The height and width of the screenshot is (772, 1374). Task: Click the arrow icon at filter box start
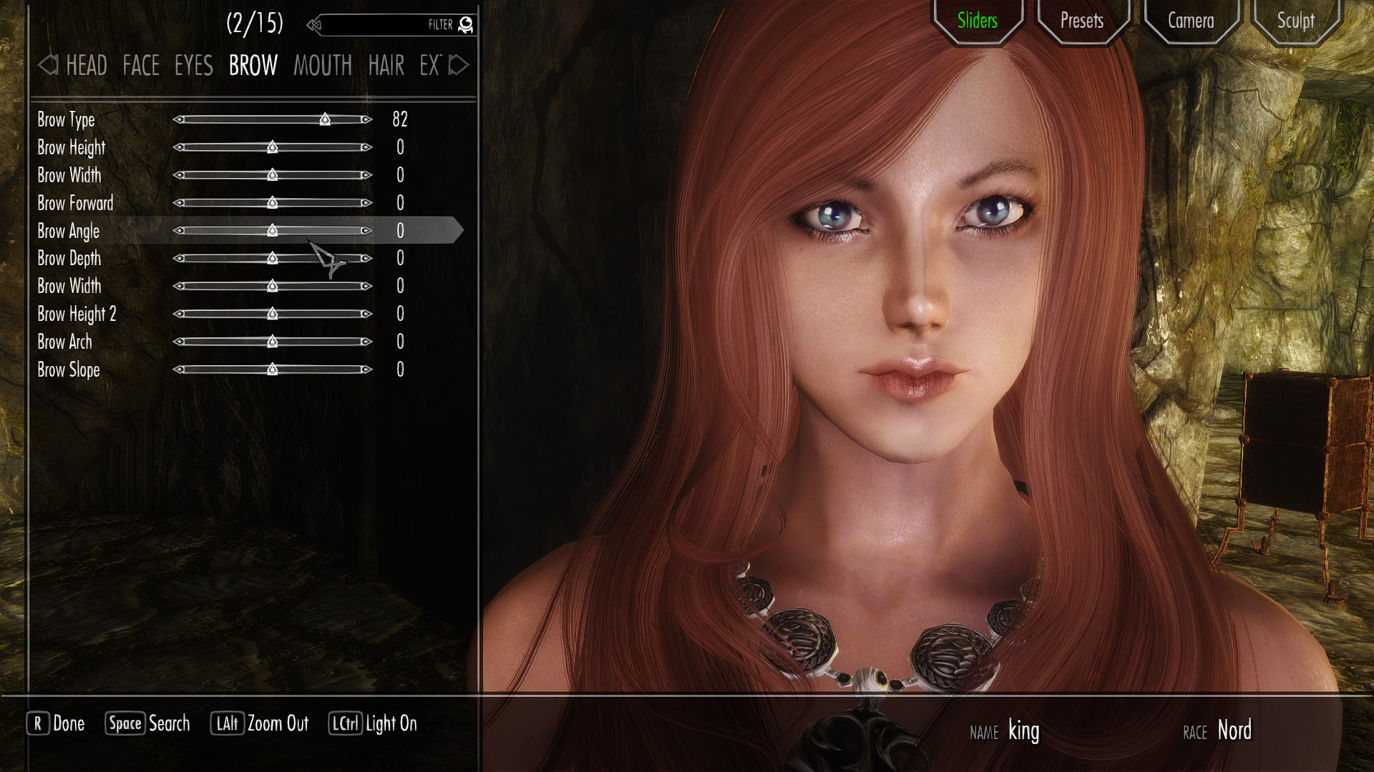point(314,25)
